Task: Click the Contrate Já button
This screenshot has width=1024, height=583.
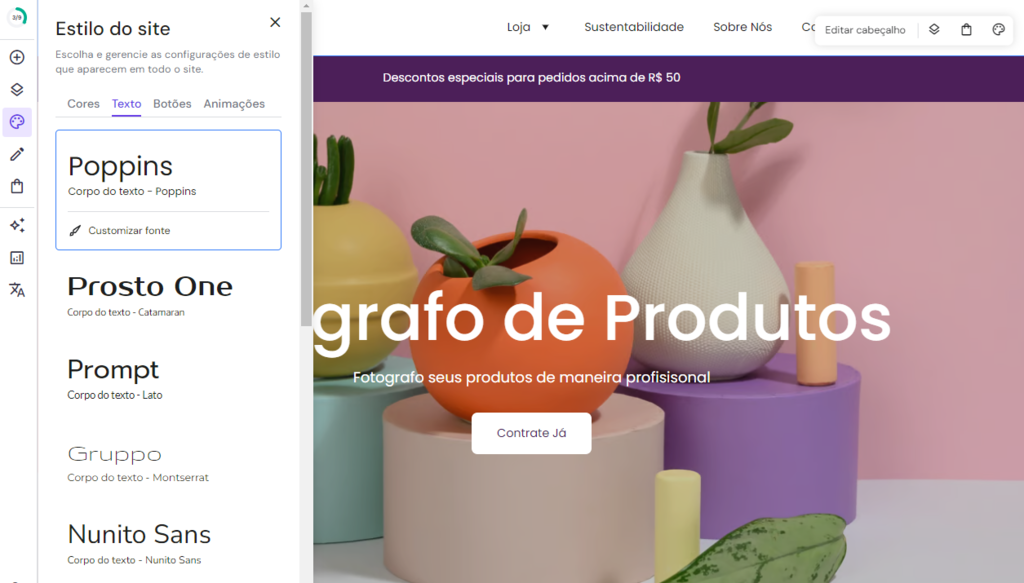Action: pos(532,433)
